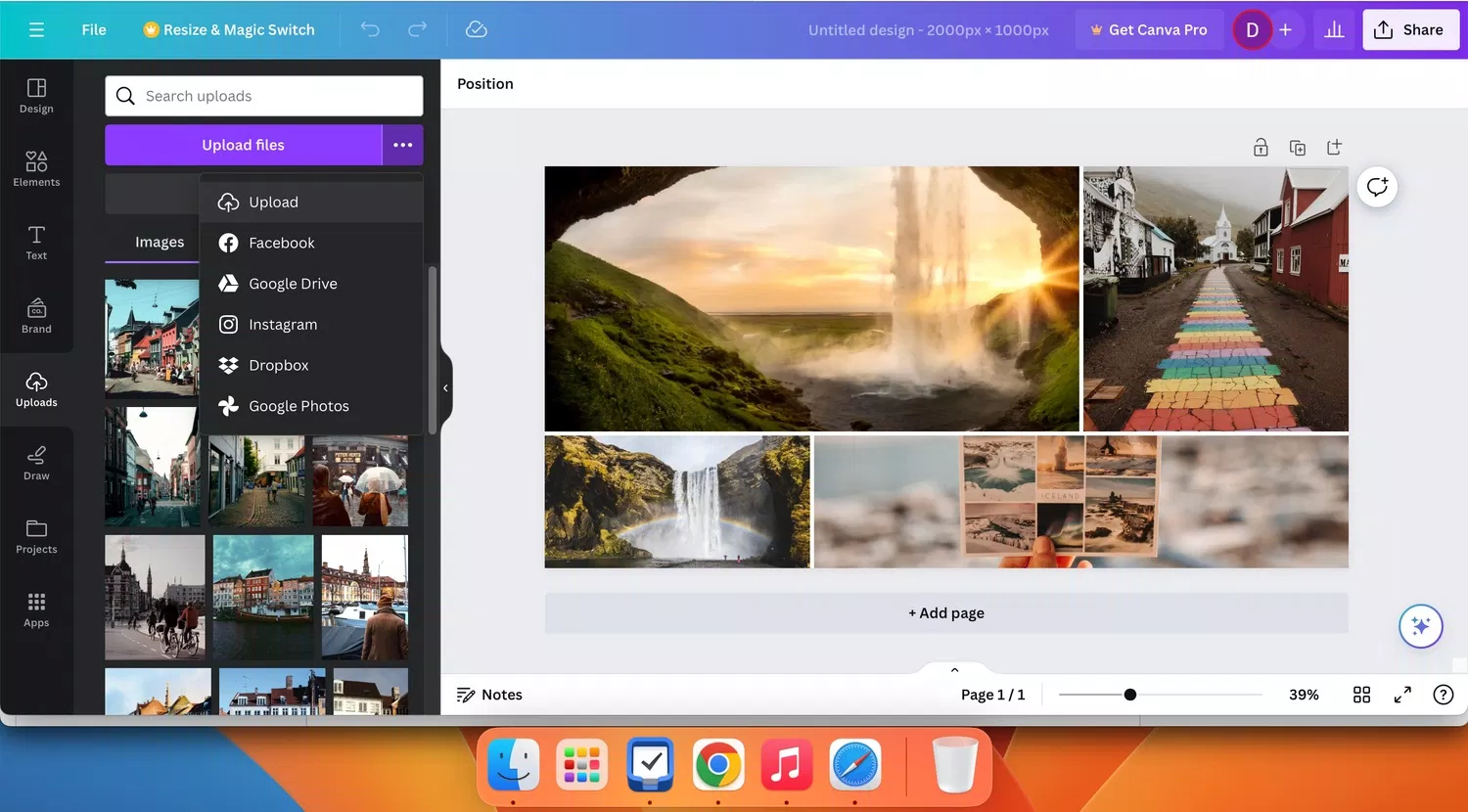Open more upload options menu
Image resolution: width=1468 pixels, height=812 pixels.
tap(402, 144)
